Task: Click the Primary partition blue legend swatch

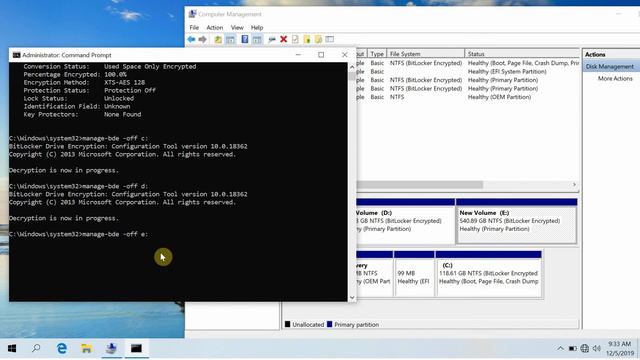Action: pyautogui.click(x=329, y=324)
